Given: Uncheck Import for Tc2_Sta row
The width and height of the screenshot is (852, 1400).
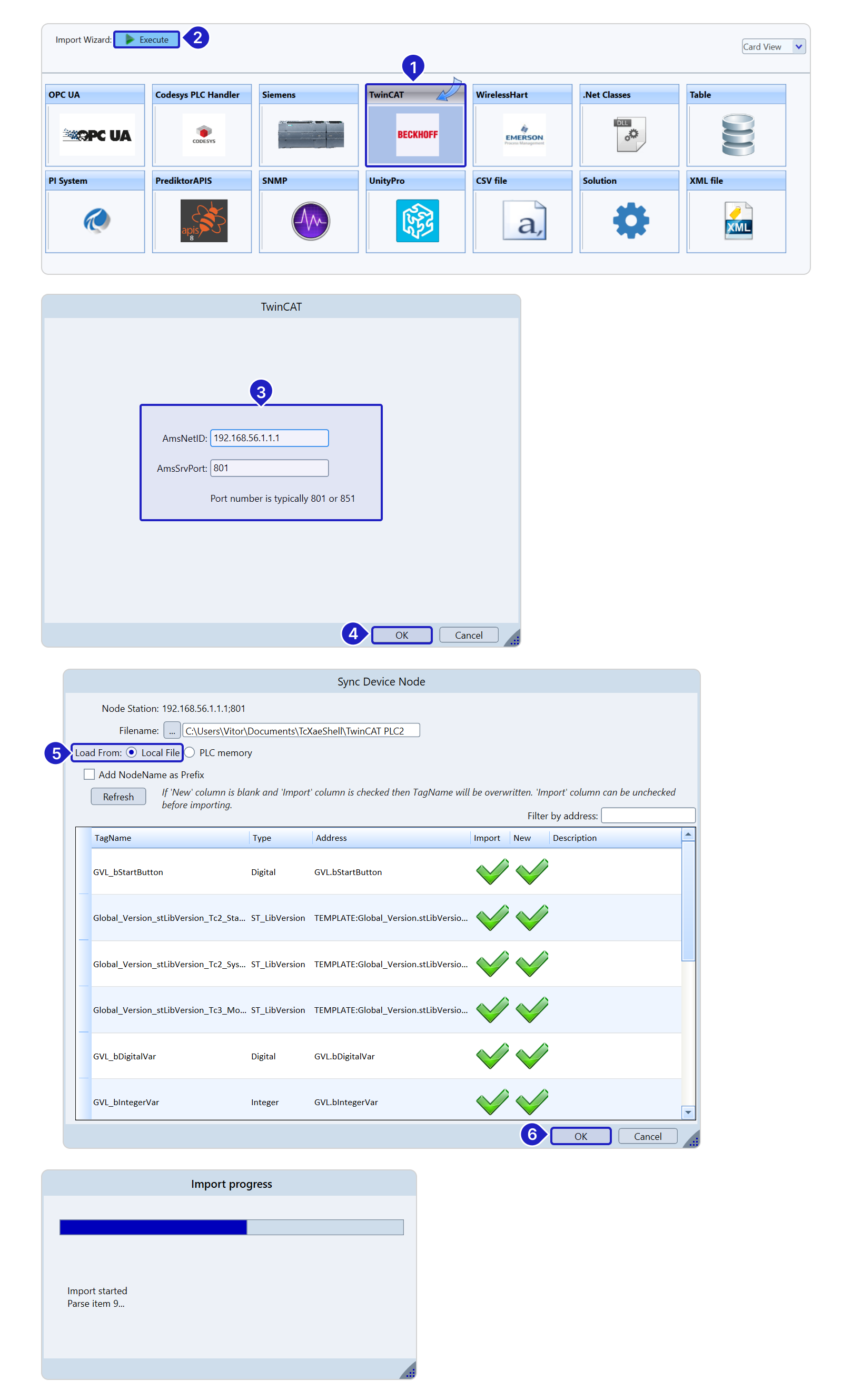Looking at the screenshot, I should coord(492,918).
